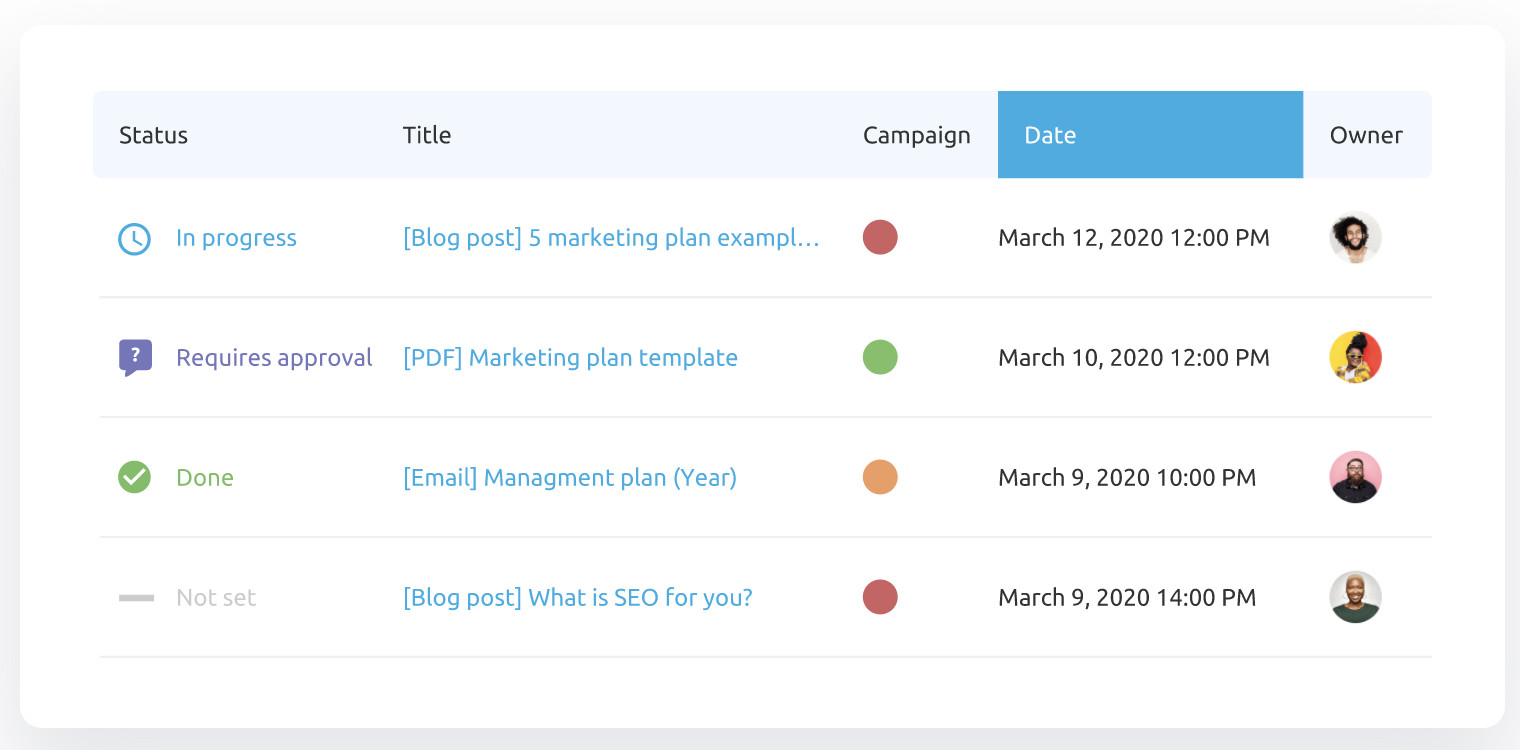The height and width of the screenshot is (750, 1520).
Task: Click the In progress clock icon
Action: tap(134, 238)
